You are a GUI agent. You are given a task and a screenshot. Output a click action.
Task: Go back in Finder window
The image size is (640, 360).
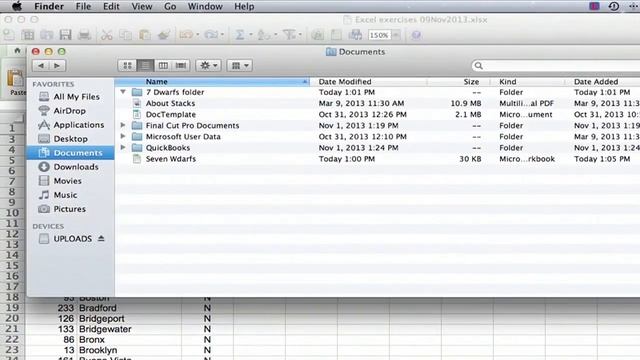pyautogui.click(x=41, y=65)
